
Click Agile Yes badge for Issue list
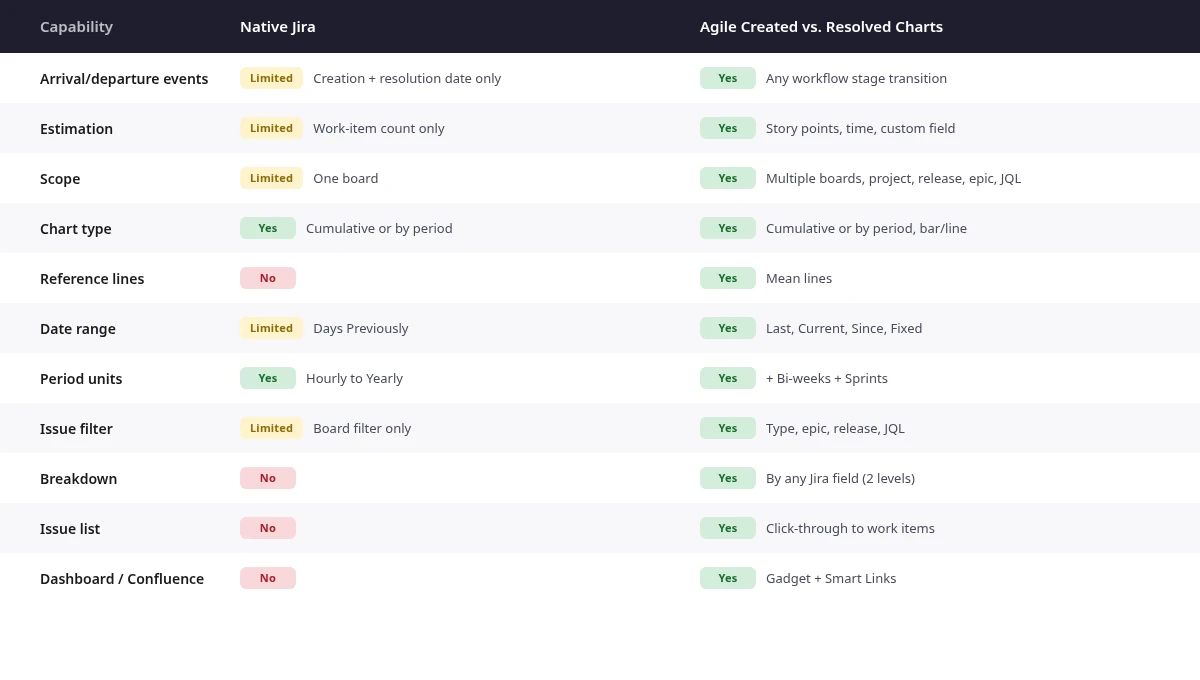(728, 528)
